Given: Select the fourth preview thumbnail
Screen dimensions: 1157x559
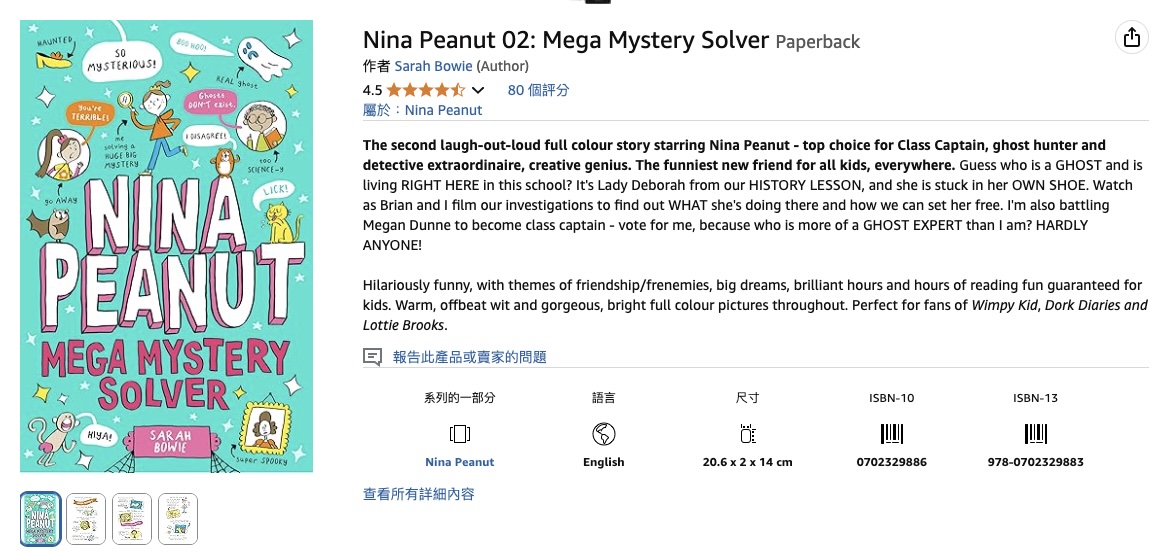Looking at the screenshot, I should (x=178, y=519).
